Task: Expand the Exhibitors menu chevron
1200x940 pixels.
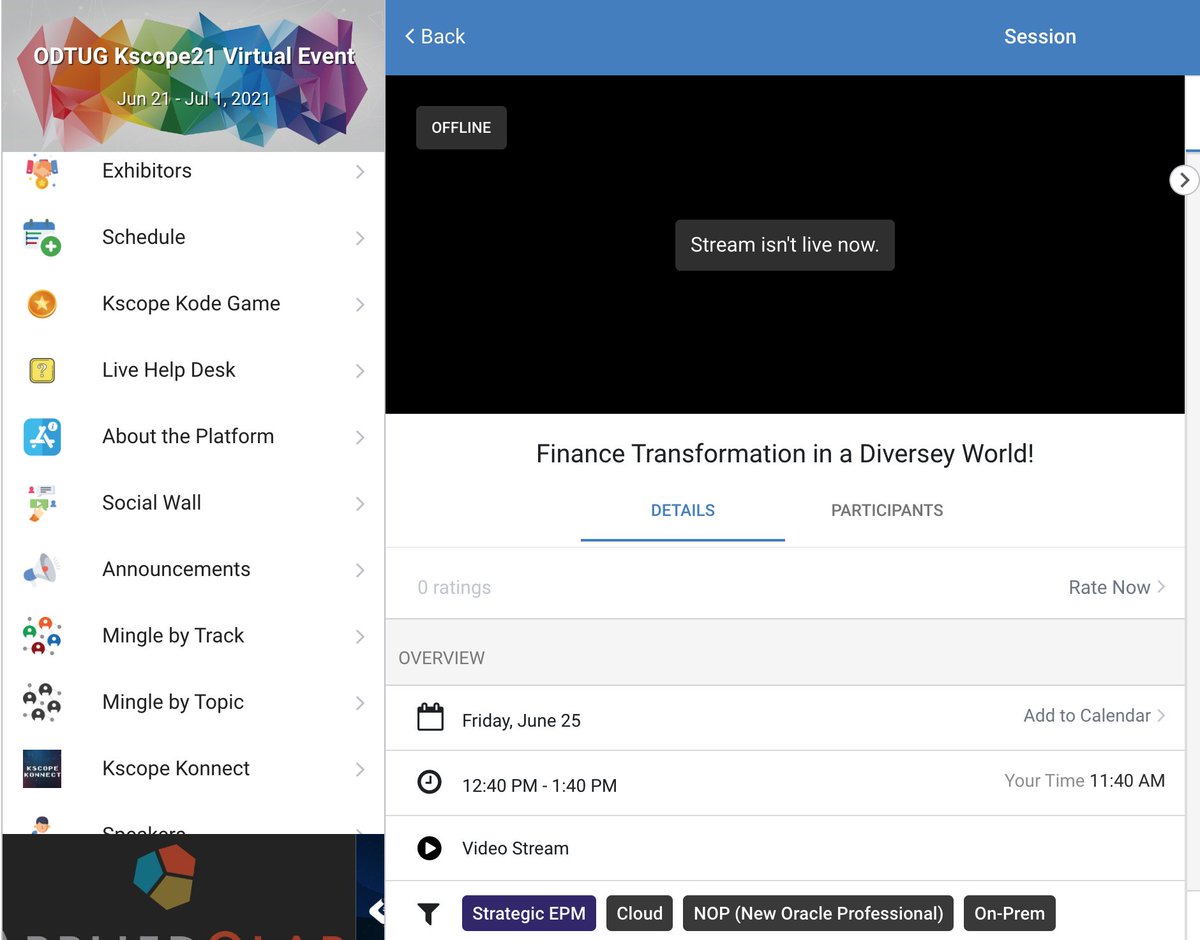Action: [x=360, y=172]
